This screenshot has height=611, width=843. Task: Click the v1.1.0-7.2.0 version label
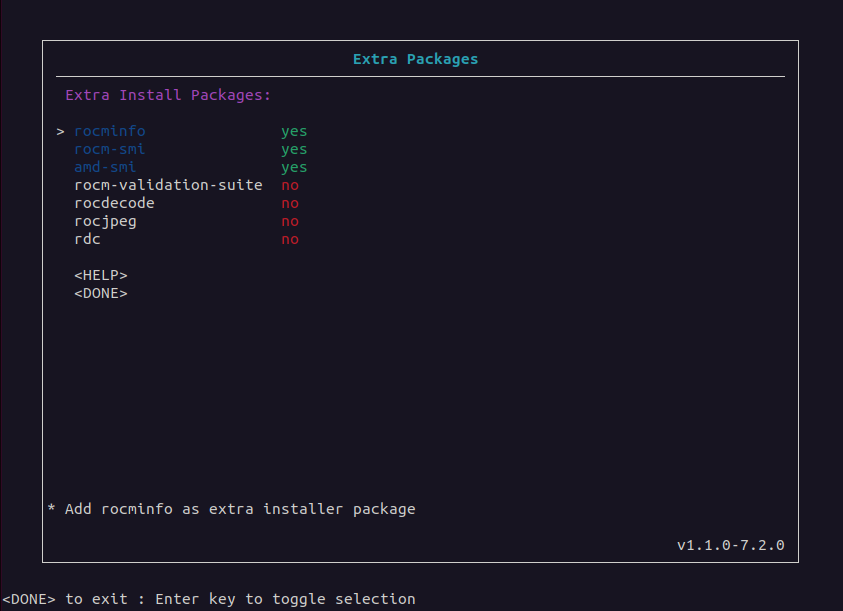point(730,545)
